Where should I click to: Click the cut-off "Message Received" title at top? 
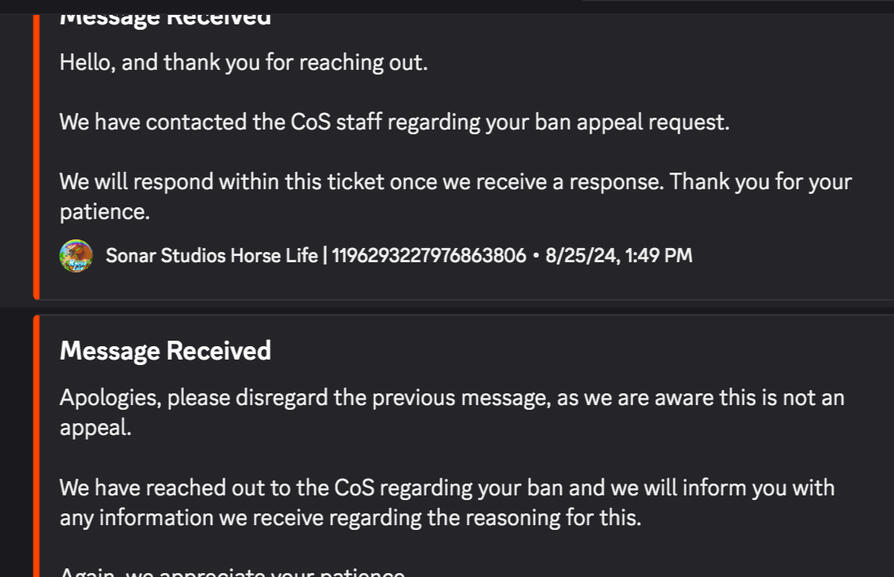point(165,18)
